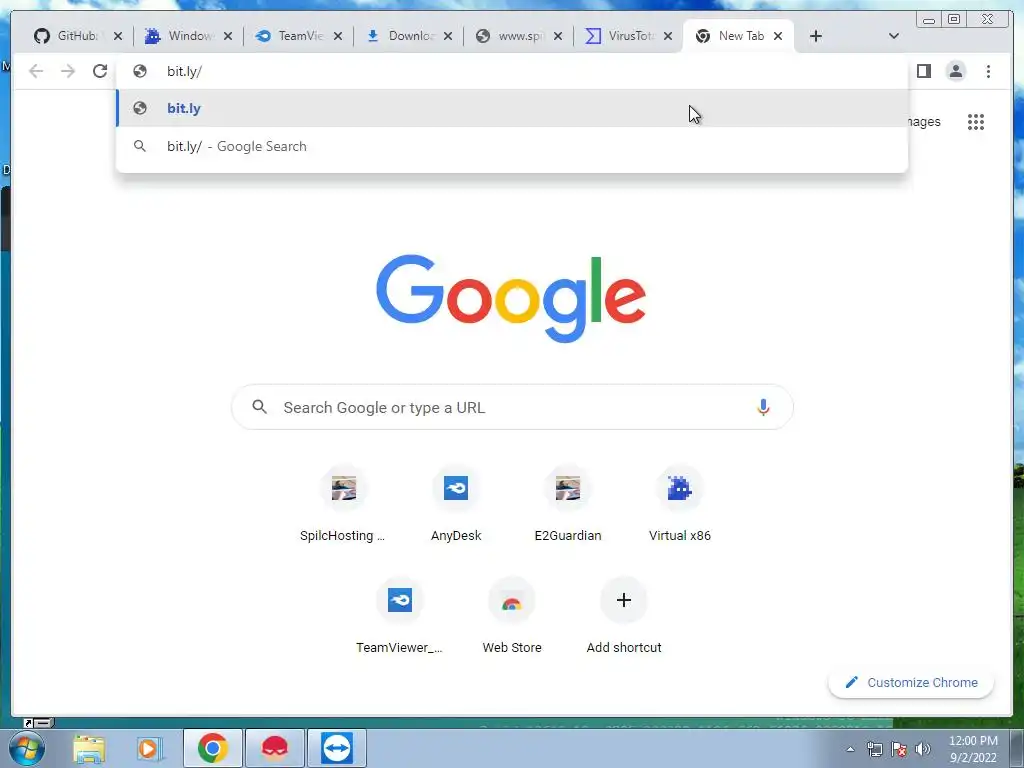This screenshot has width=1024, height=768.
Task: Open TeamViewer from the taskbar
Action: 337,748
